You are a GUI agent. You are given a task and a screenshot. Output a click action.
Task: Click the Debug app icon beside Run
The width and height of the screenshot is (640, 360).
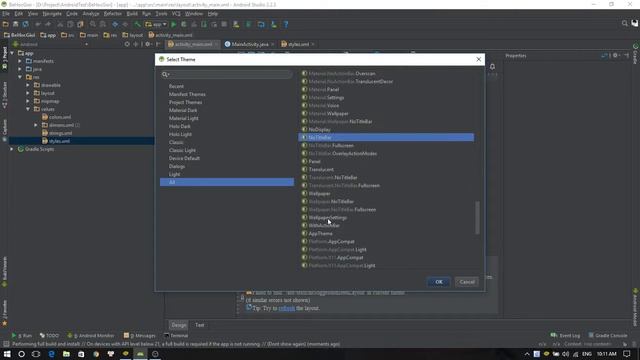184,24
